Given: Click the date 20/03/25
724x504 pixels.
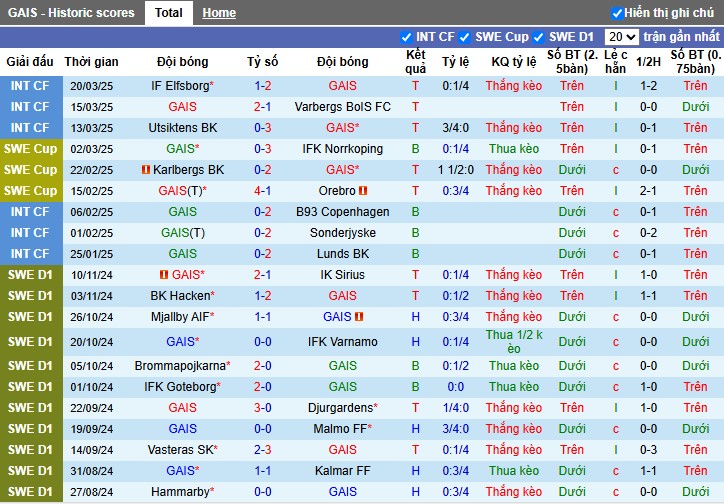Looking at the screenshot, I should pos(91,86).
